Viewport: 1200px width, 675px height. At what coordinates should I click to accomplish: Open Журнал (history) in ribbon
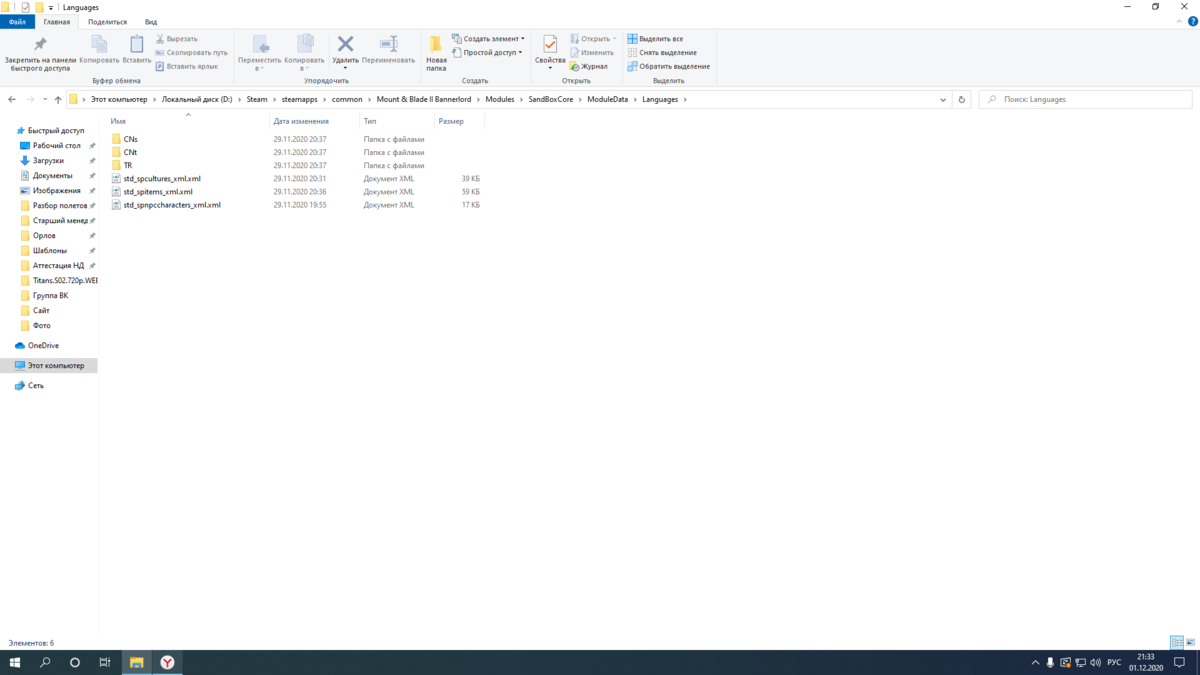coord(588,66)
